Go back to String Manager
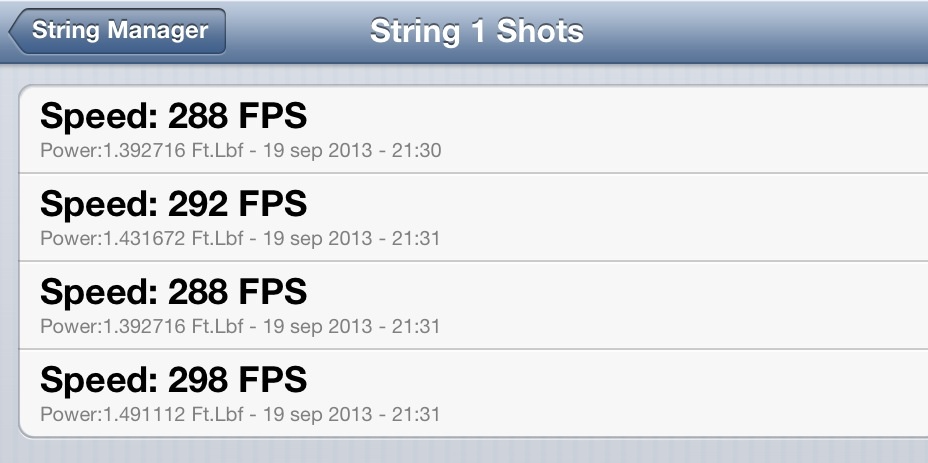Screen dimensions: 928x463 pos(118,30)
